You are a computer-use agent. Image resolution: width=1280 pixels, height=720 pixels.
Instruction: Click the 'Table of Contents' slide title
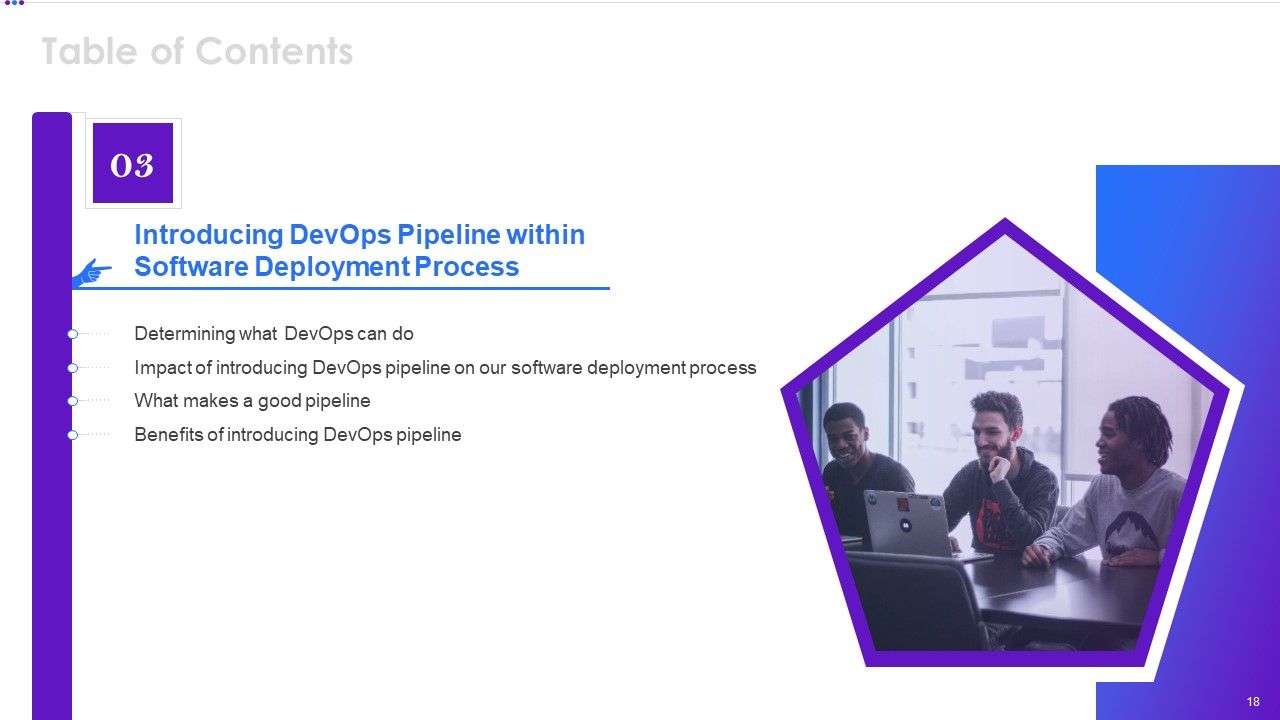[197, 51]
